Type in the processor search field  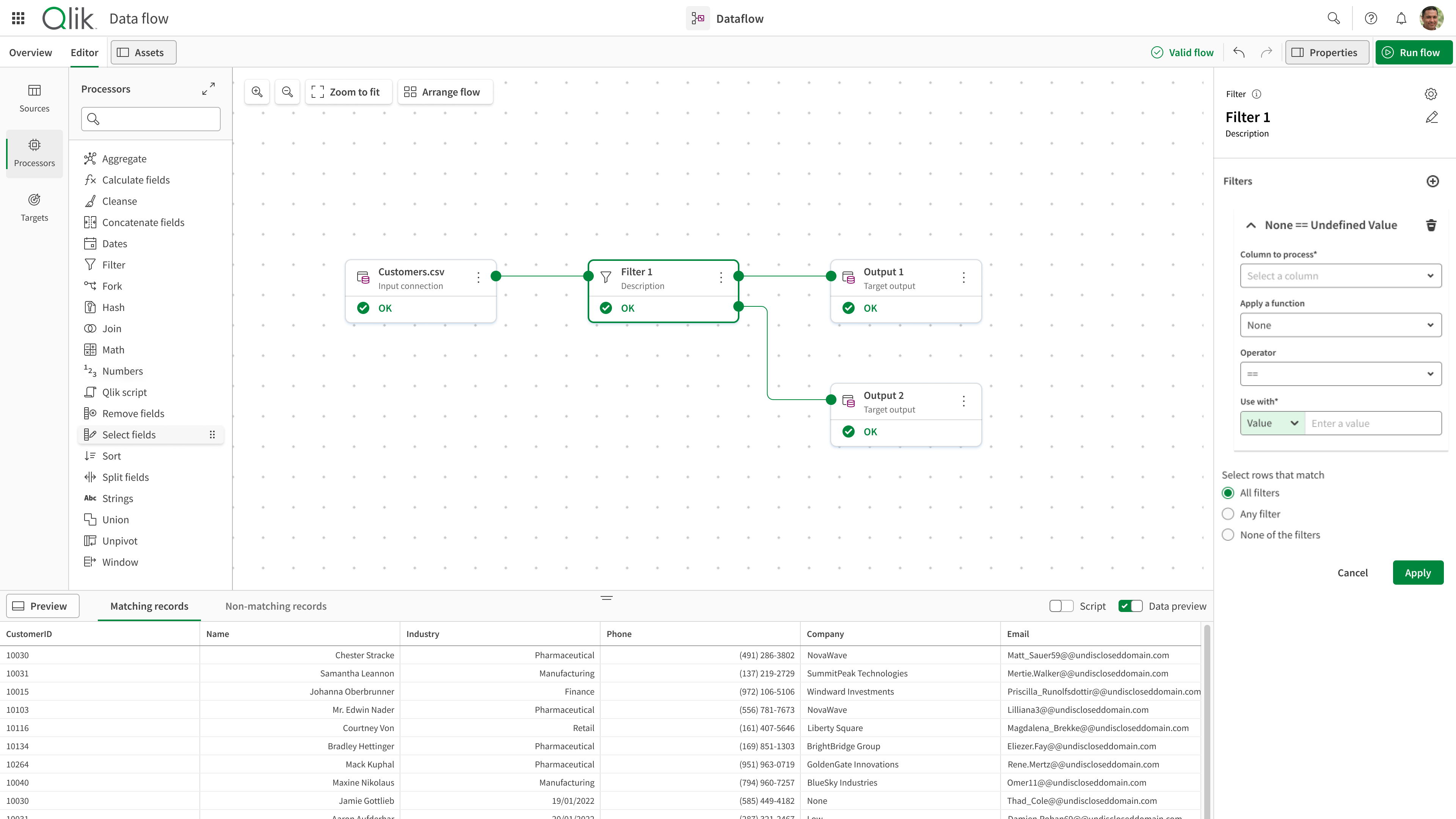point(151,119)
